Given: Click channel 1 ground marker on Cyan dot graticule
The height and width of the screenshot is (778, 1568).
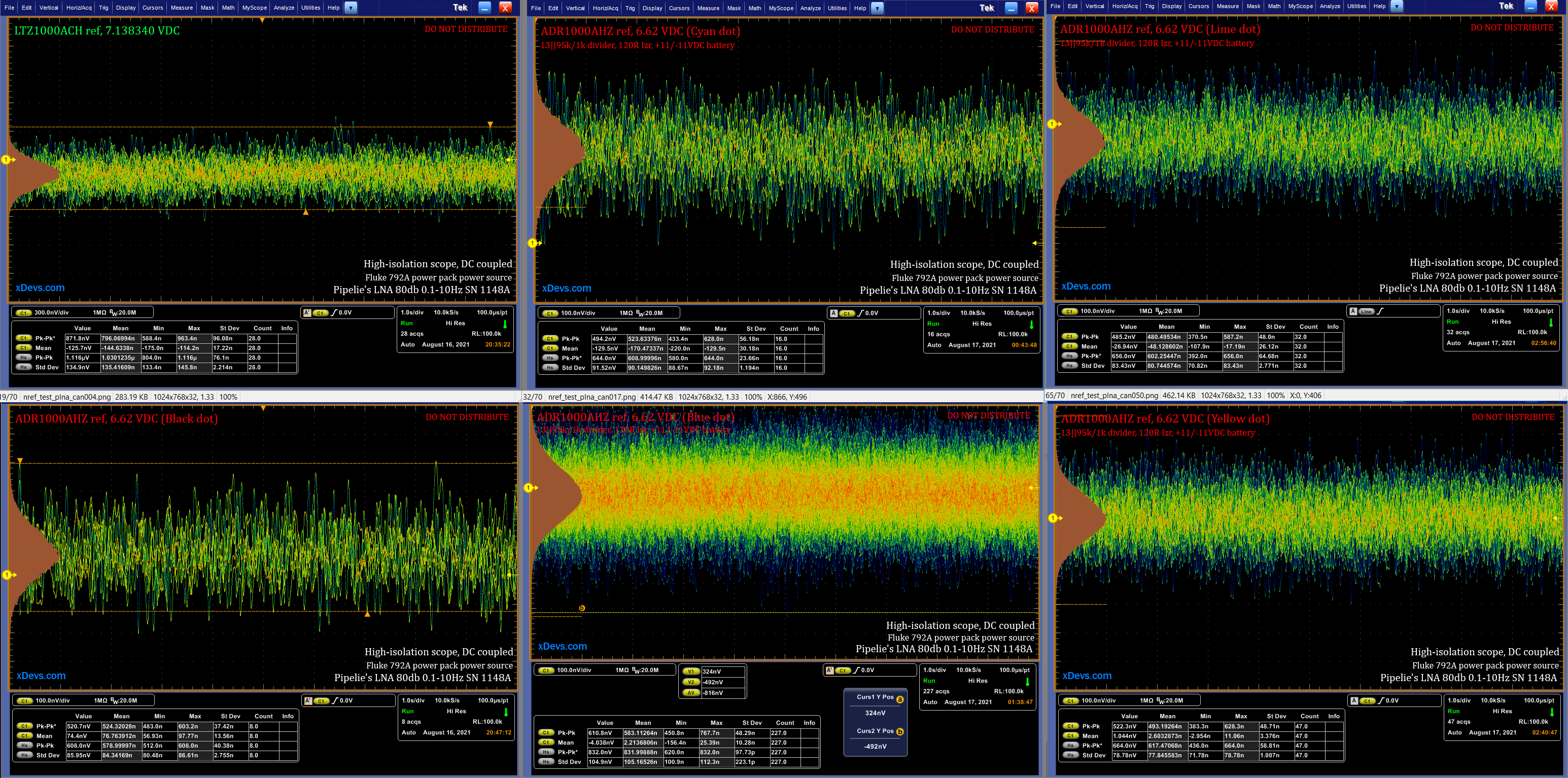Looking at the screenshot, I should point(533,243).
